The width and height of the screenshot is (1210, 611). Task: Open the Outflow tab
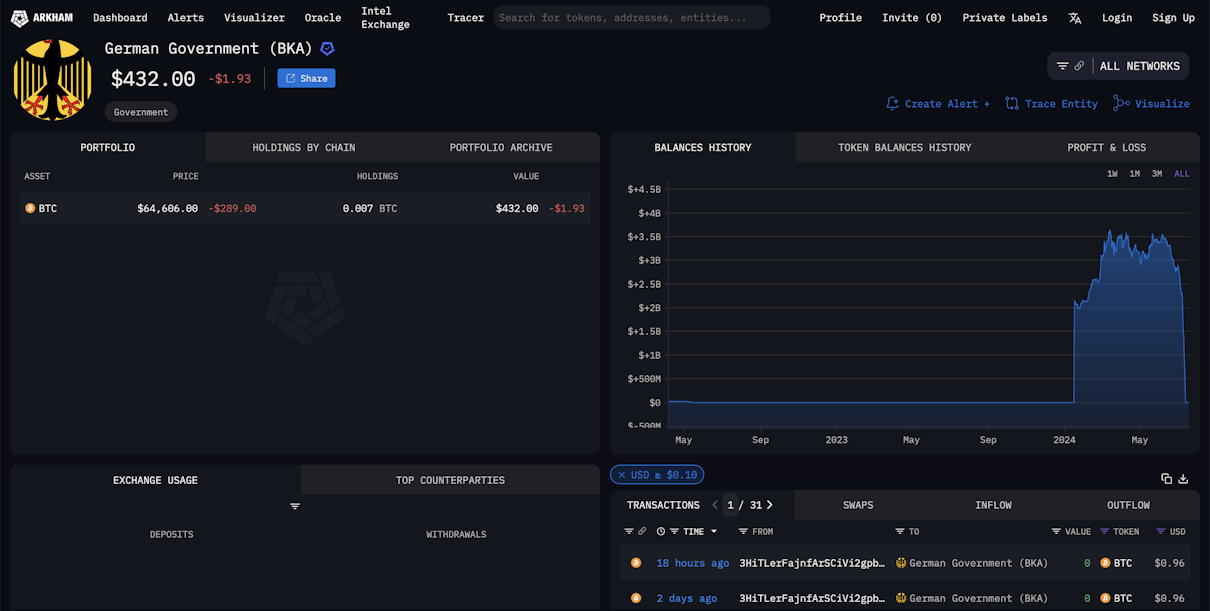point(1128,505)
